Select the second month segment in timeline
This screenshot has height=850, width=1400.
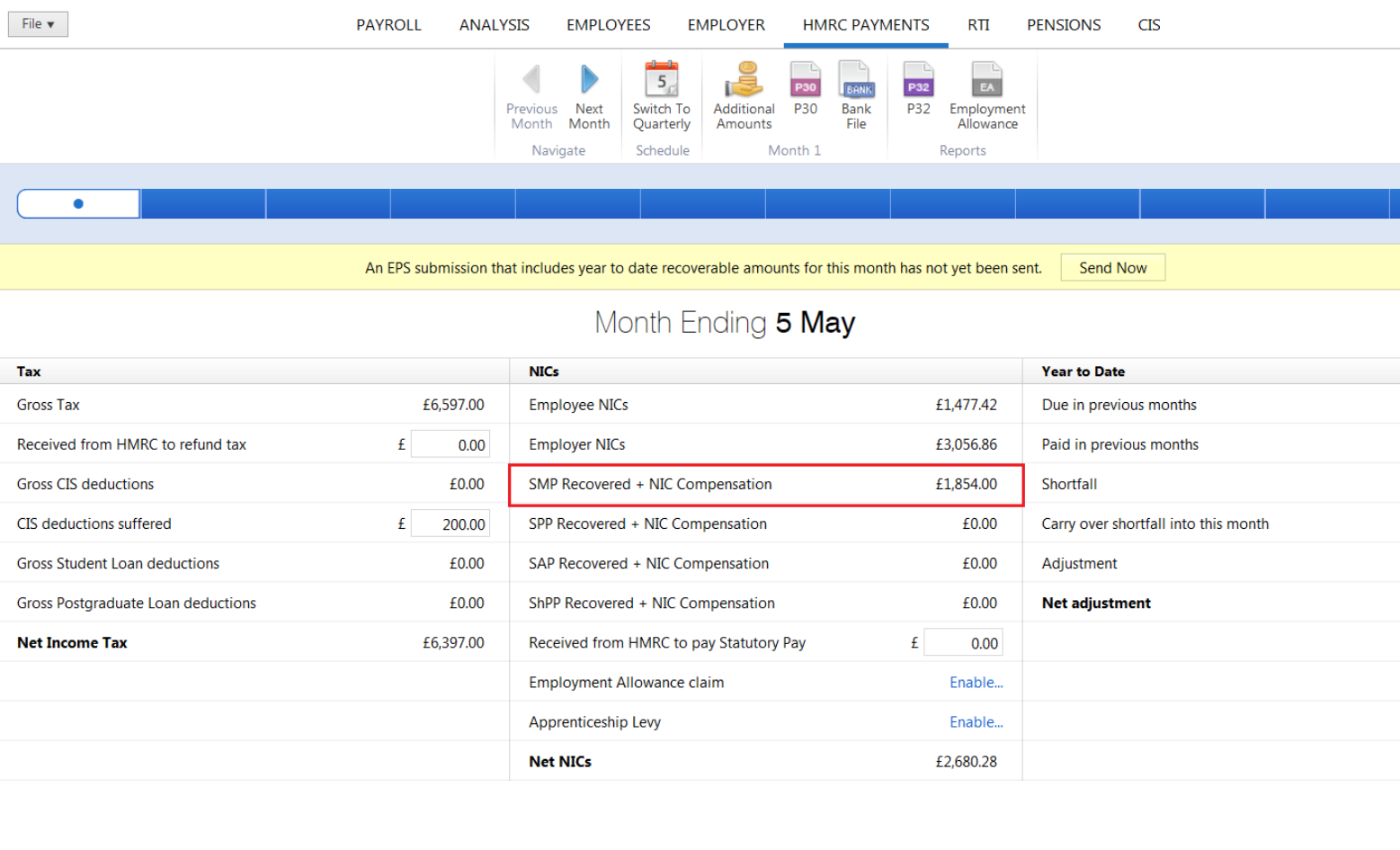click(203, 203)
